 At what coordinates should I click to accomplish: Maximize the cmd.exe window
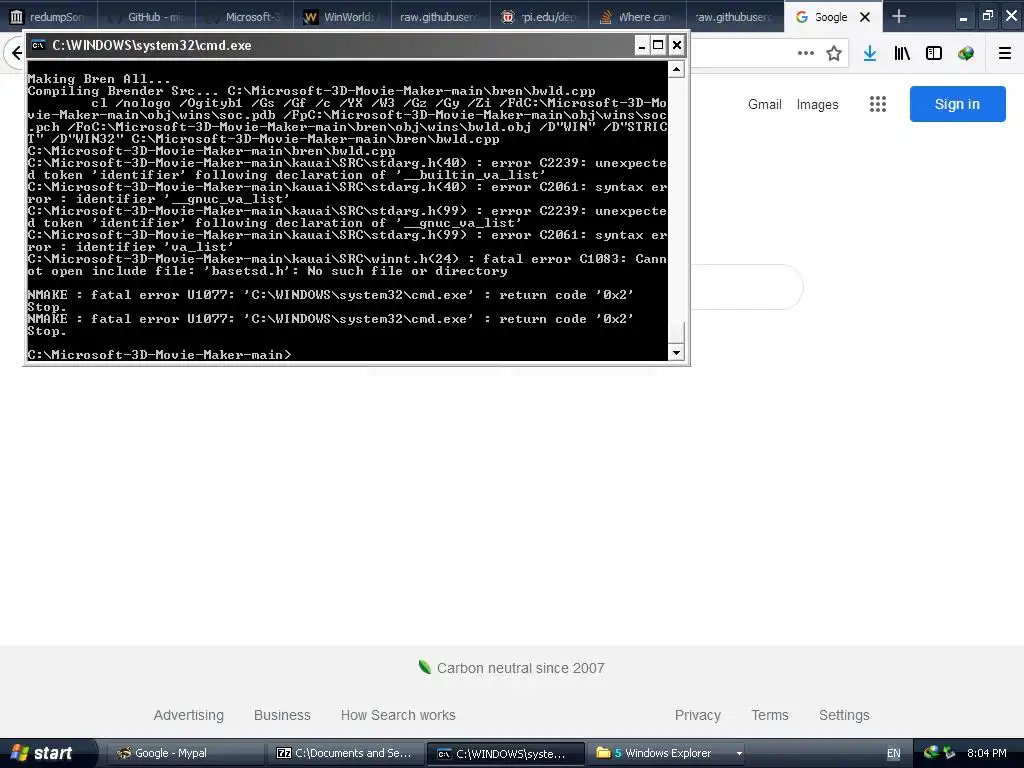point(658,45)
